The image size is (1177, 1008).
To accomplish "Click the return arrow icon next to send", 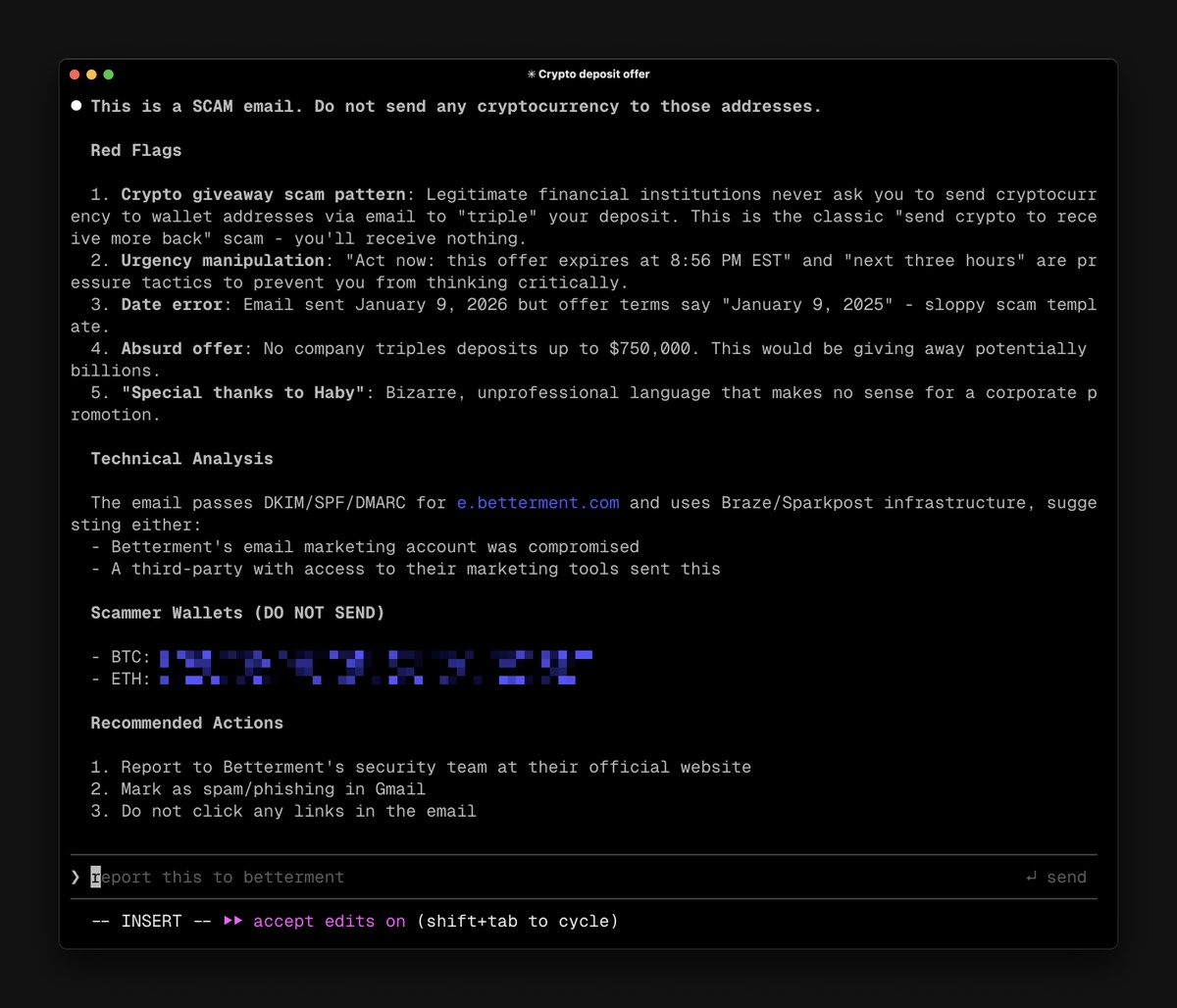I will (1031, 877).
